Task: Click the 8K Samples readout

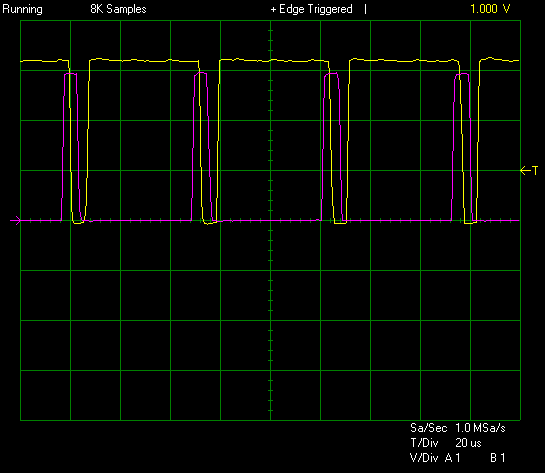Action: point(118,9)
